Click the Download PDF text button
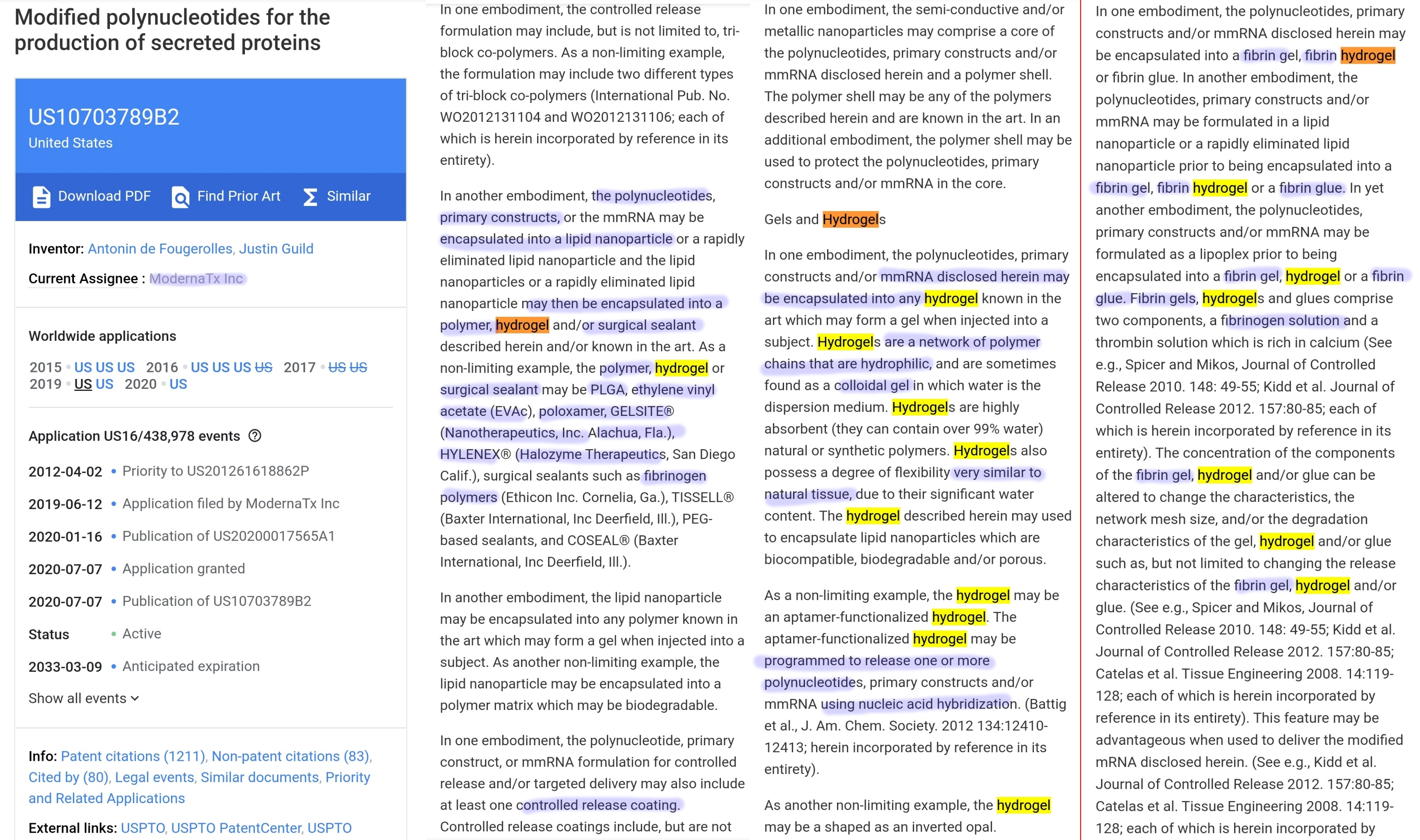Image resolution: width=1420 pixels, height=840 pixels. (104, 196)
